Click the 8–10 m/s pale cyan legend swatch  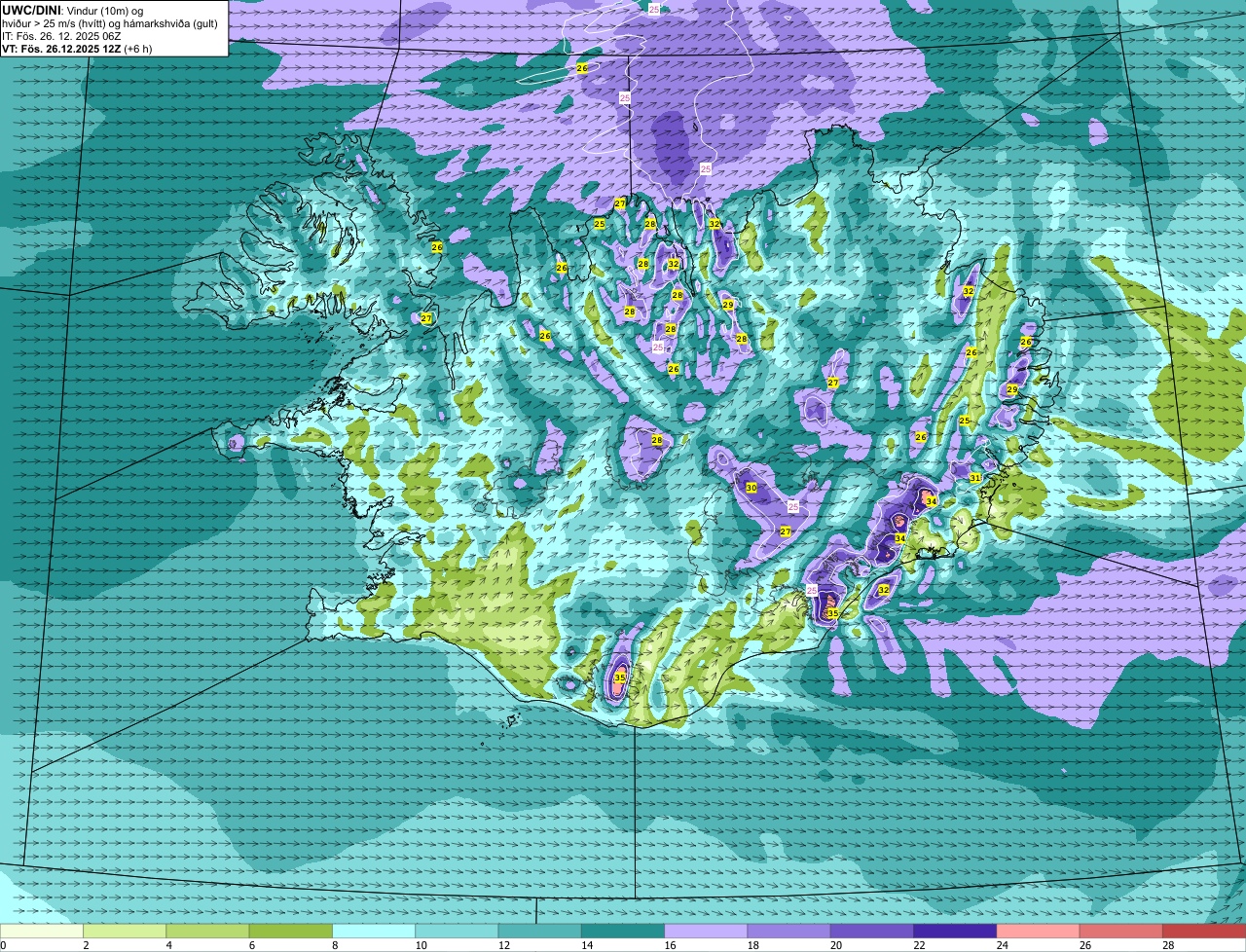[x=374, y=932]
